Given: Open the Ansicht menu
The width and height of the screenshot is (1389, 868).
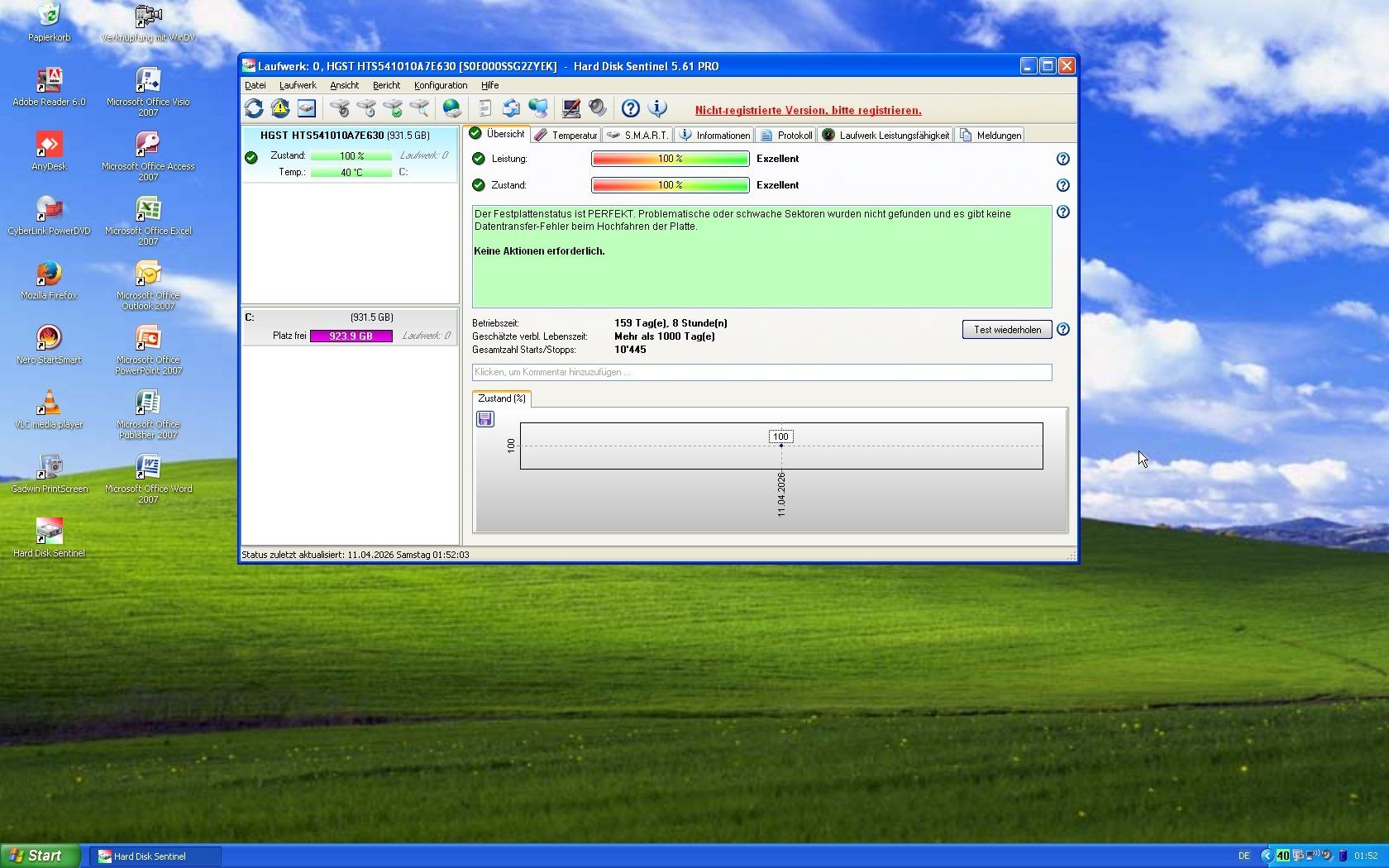Looking at the screenshot, I should [x=344, y=85].
